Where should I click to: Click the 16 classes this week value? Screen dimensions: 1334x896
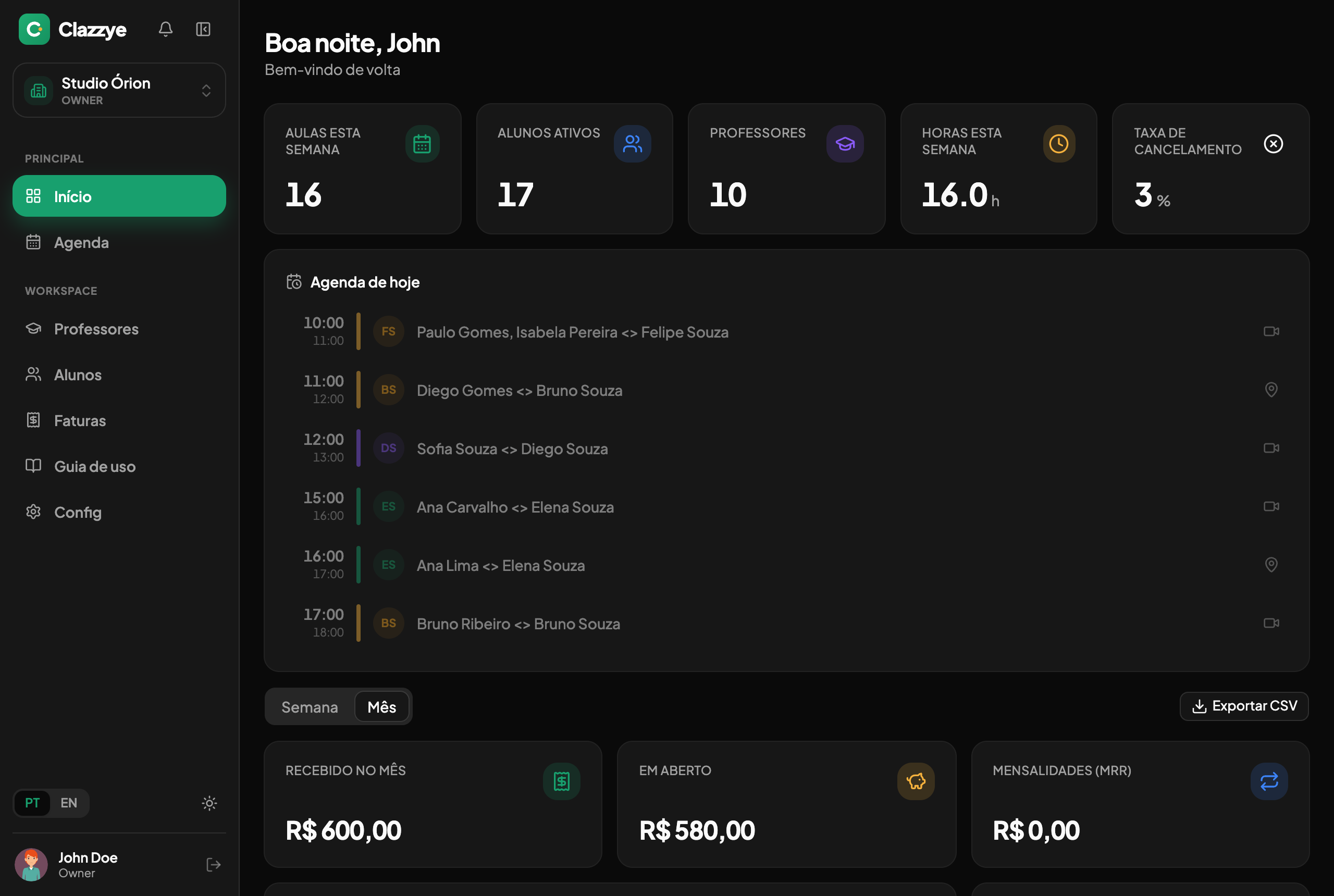coord(303,195)
